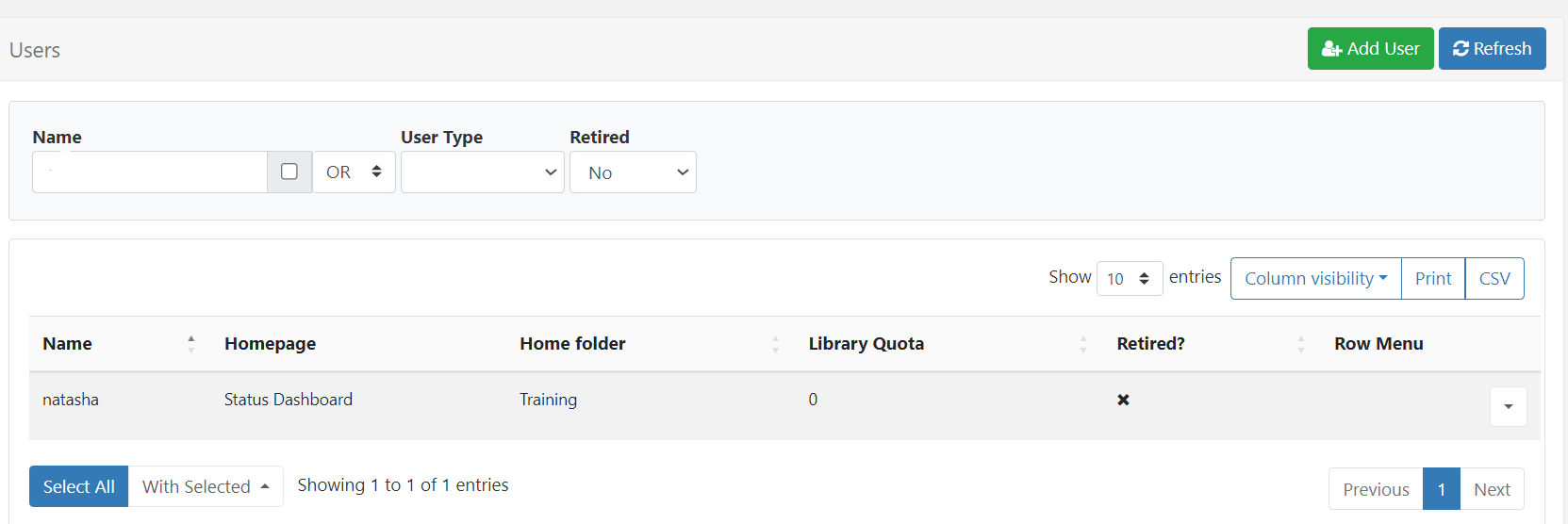This screenshot has height=524, width=1568.
Task: Expand the User Type dropdown
Action: click(x=482, y=172)
